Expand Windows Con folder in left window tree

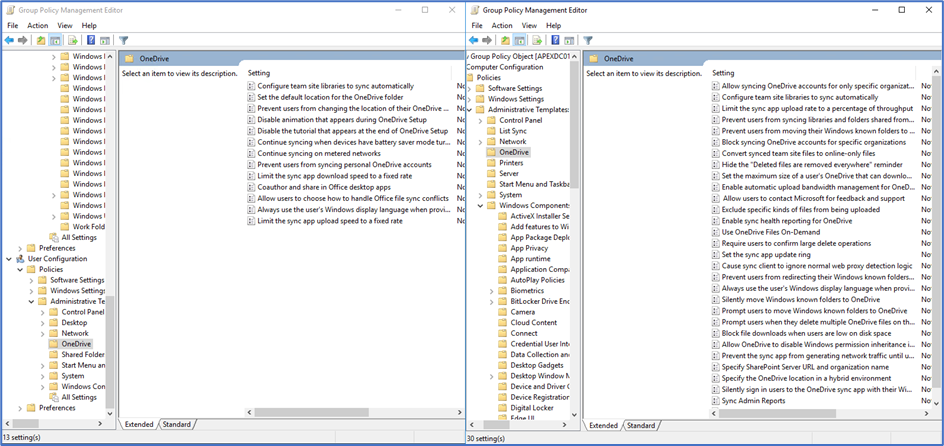point(42,386)
